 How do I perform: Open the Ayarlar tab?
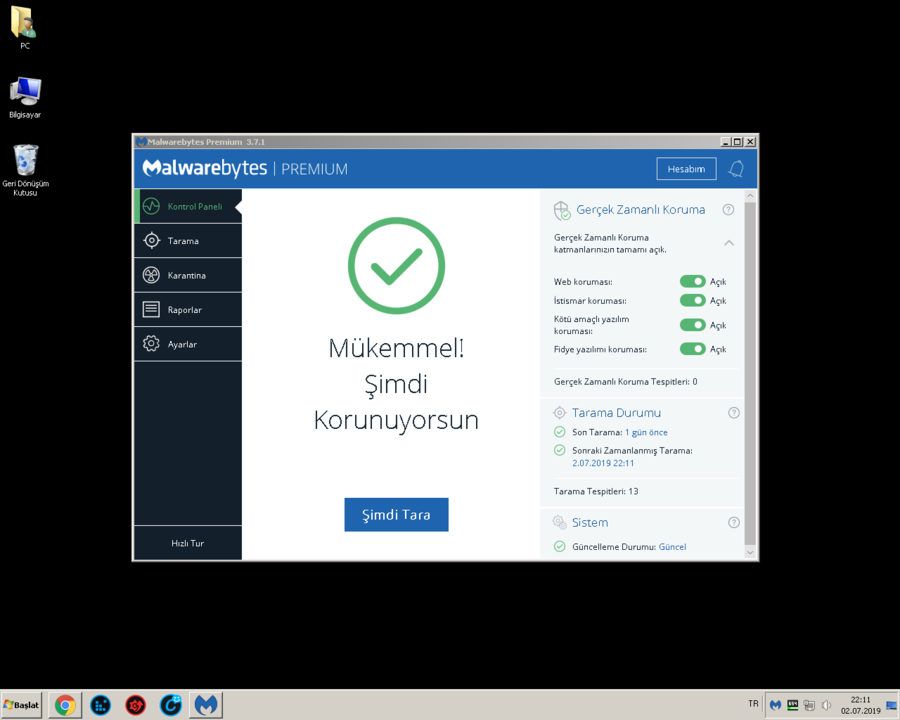(x=188, y=344)
